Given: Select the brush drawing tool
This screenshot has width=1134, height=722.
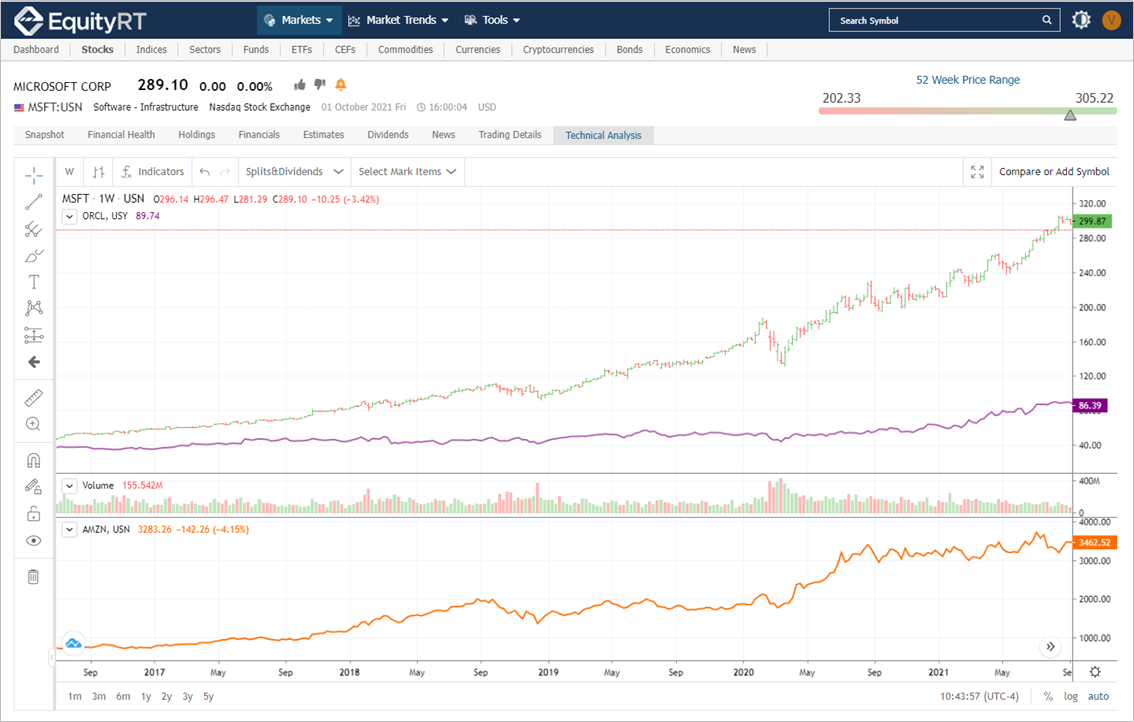Looking at the screenshot, I should [33, 256].
